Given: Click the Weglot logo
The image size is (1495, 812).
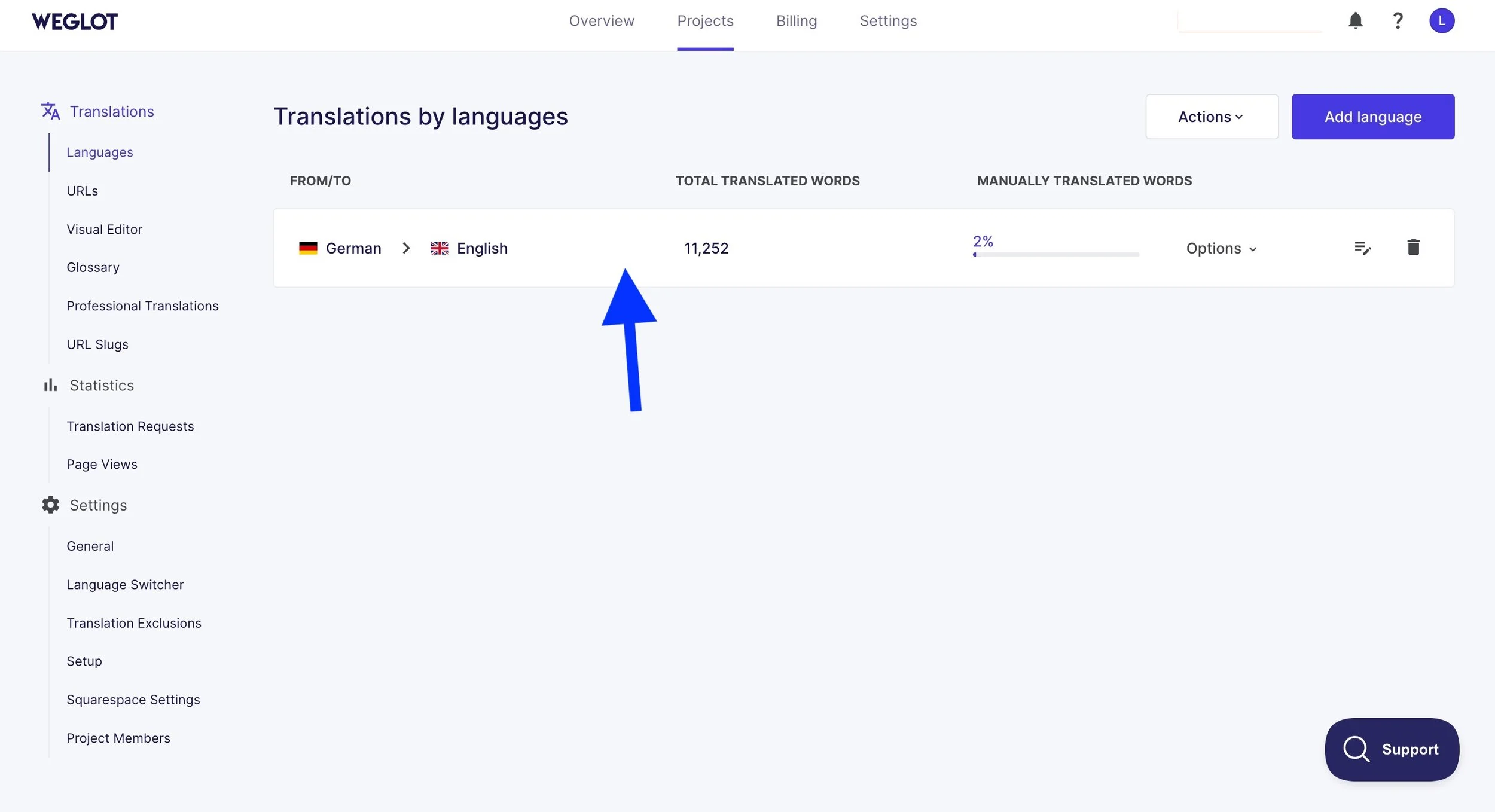Looking at the screenshot, I should tap(75, 22).
